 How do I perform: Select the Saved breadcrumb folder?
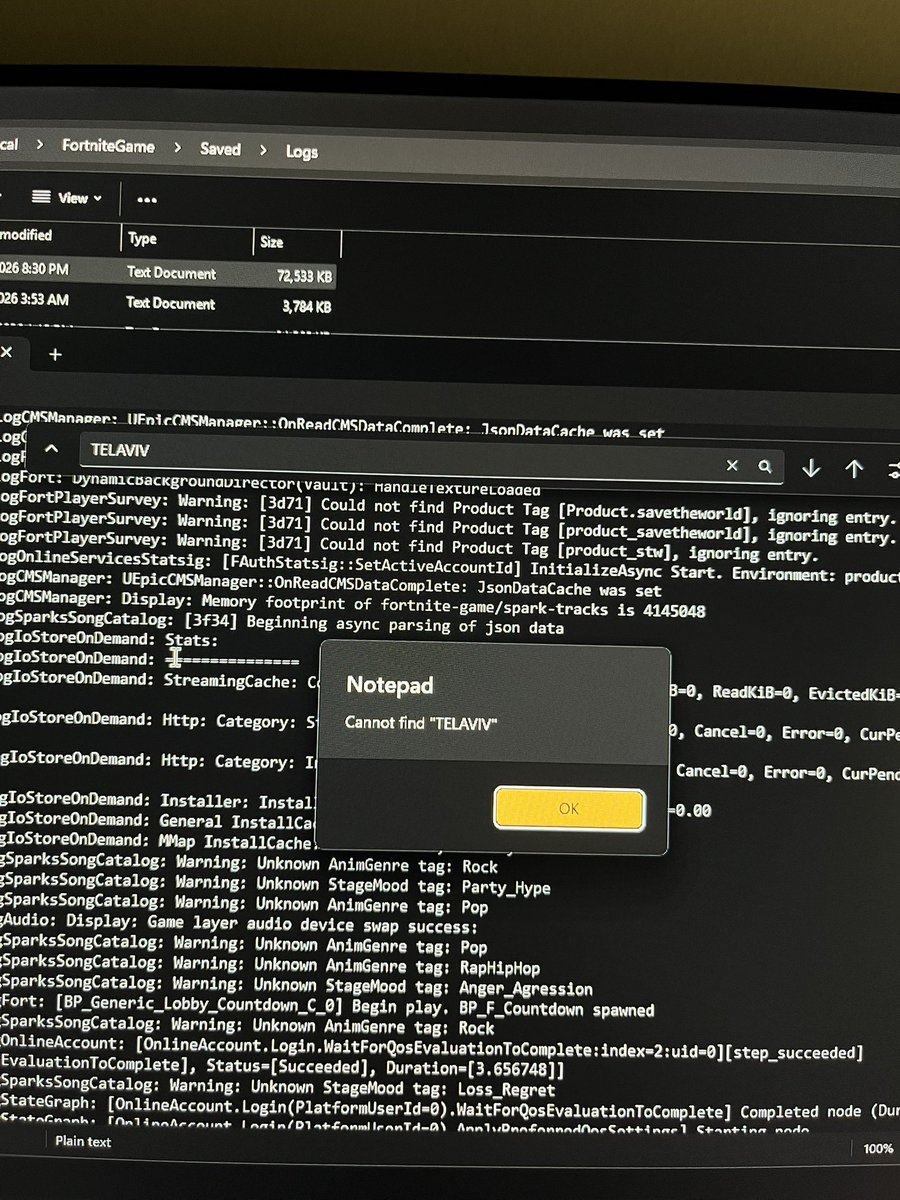coord(220,149)
